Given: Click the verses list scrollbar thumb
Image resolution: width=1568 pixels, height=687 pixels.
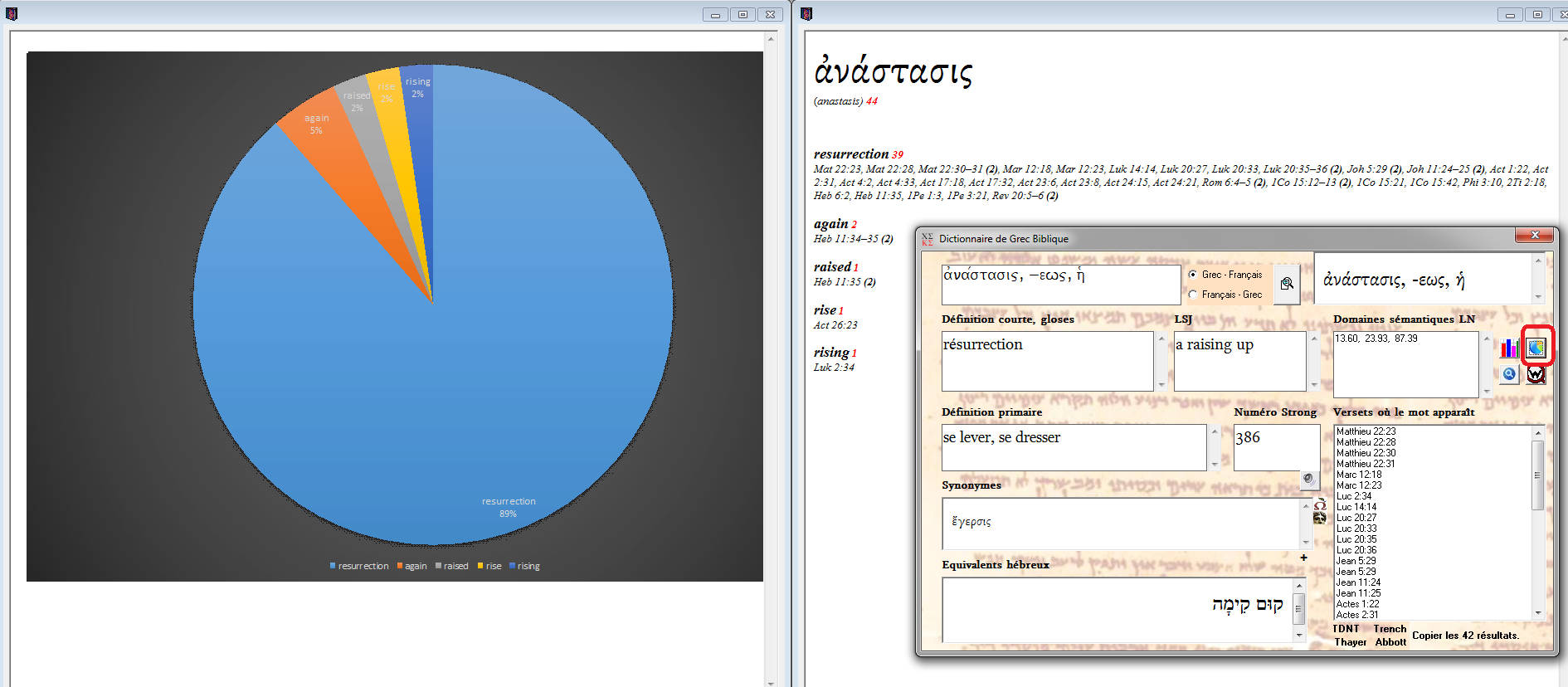Looking at the screenshot, I should [1537, 475].
